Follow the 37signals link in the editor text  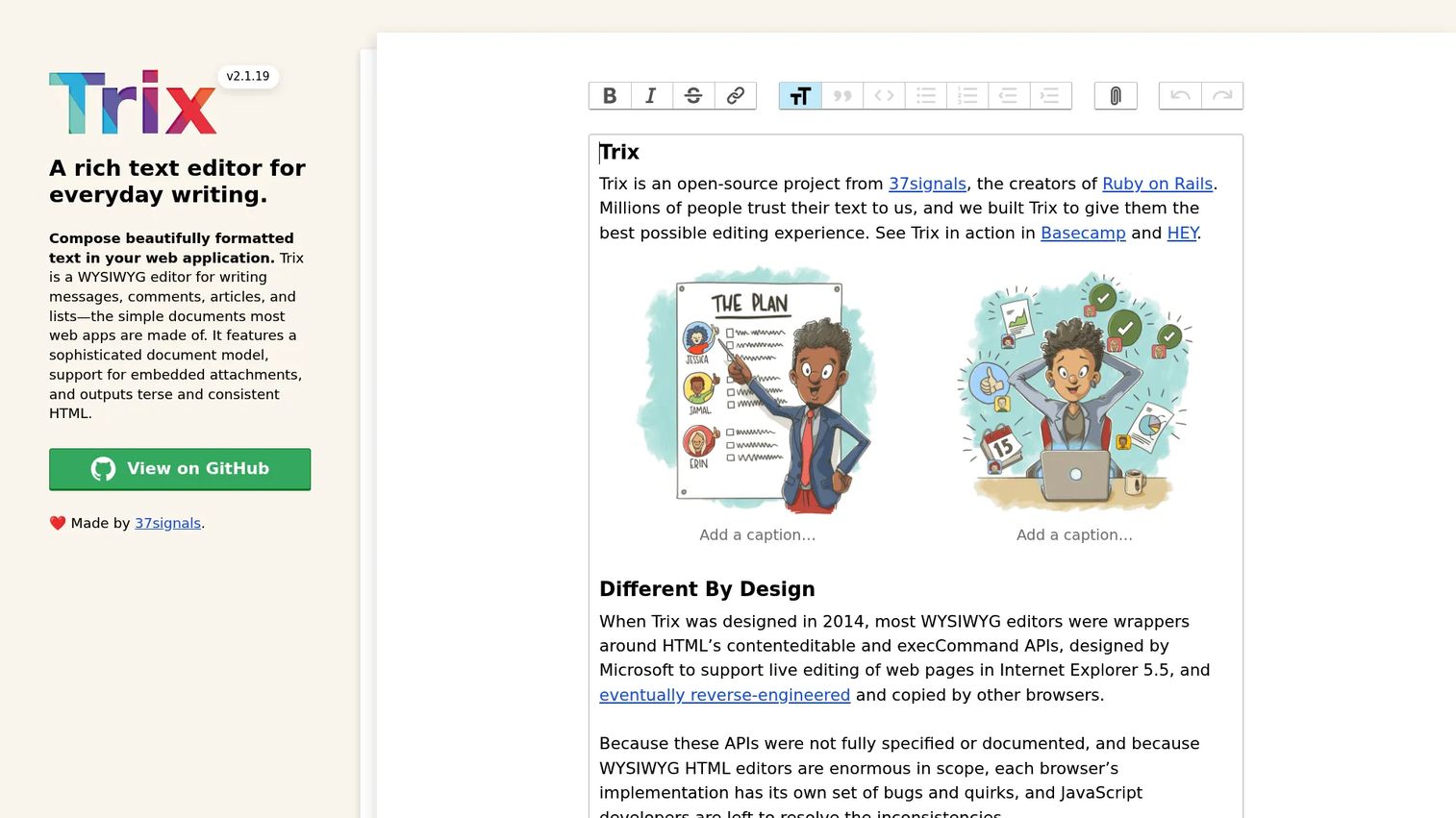point(927,184)
